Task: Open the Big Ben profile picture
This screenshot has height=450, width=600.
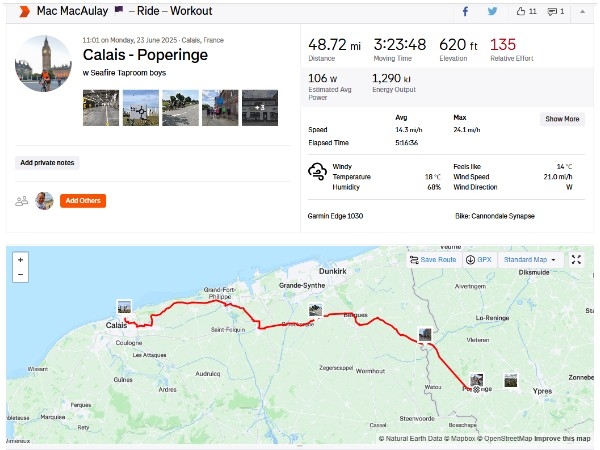Action: [x=43, y=64]
